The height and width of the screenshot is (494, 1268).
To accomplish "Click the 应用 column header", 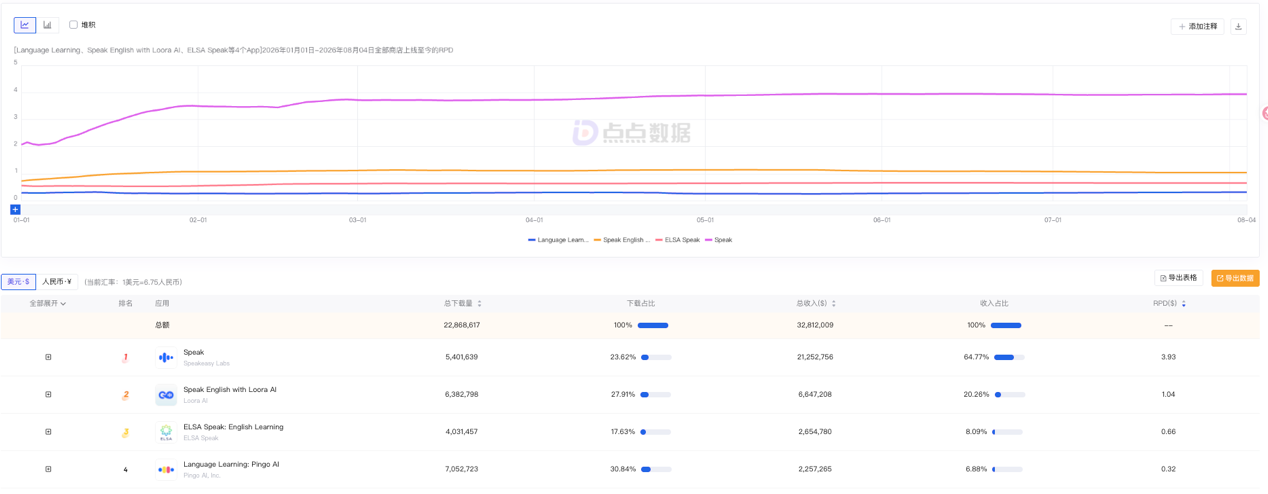I will [x=162, y=303].
